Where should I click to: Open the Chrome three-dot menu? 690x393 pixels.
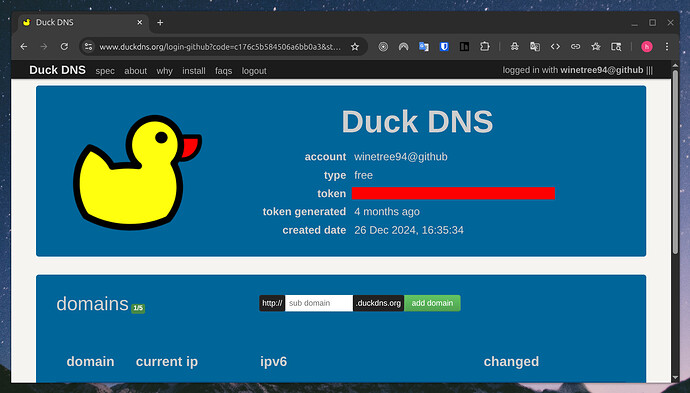pyautogui.click(x=667, y=47)
